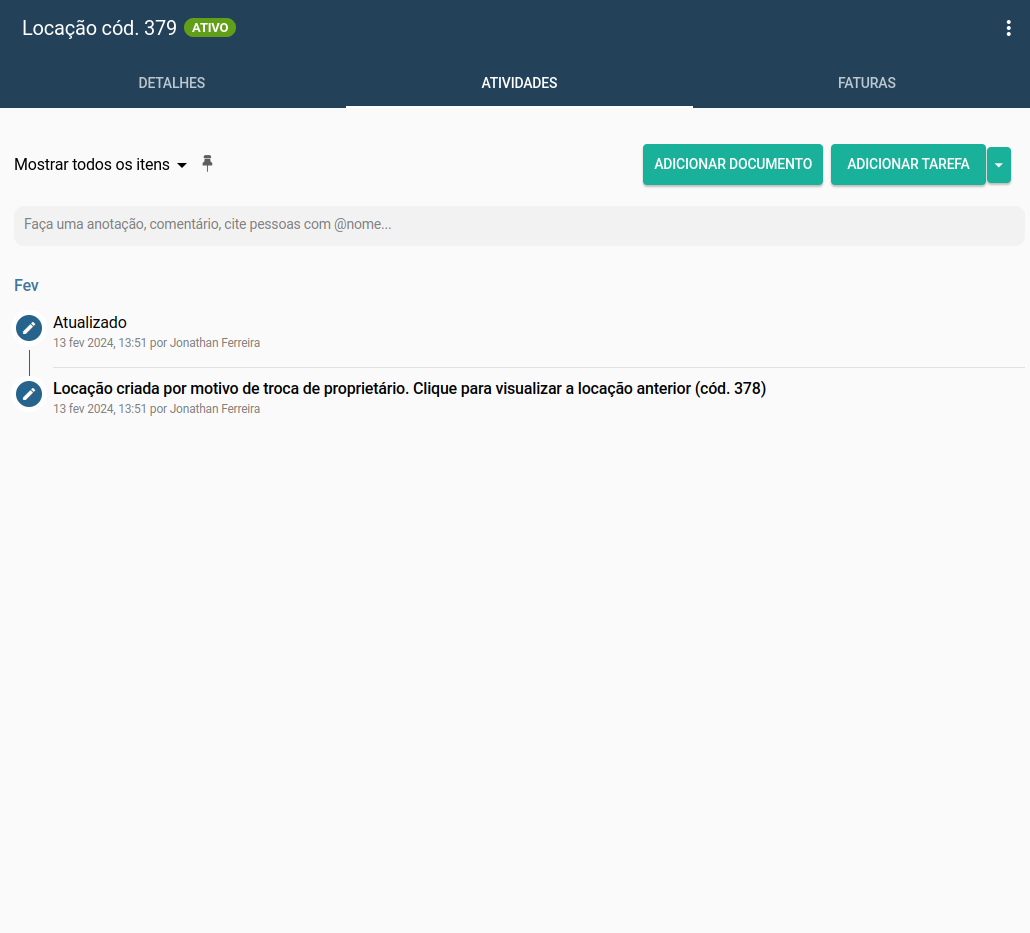Click the Adicionar Documento button
1030x933 pixels.
pos(732,164)
